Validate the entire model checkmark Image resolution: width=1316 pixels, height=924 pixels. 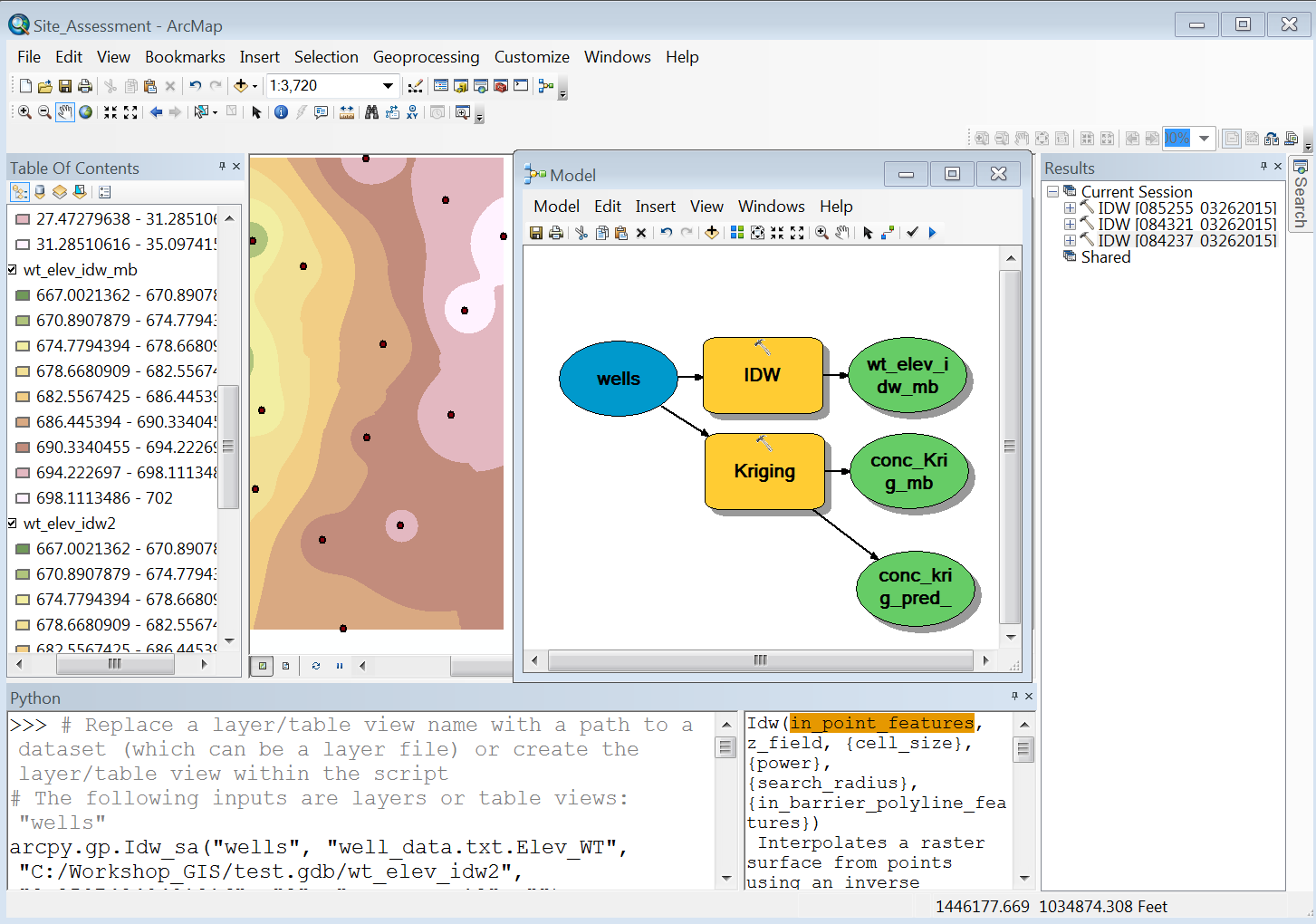click(912, 233)
